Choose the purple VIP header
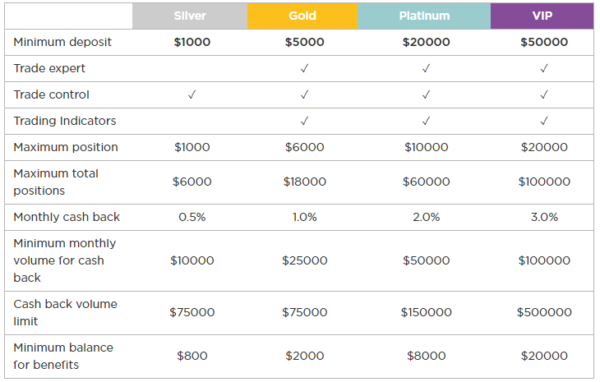Image resolution: width=600 pixels, height=382 pixels. coord(542,16)
